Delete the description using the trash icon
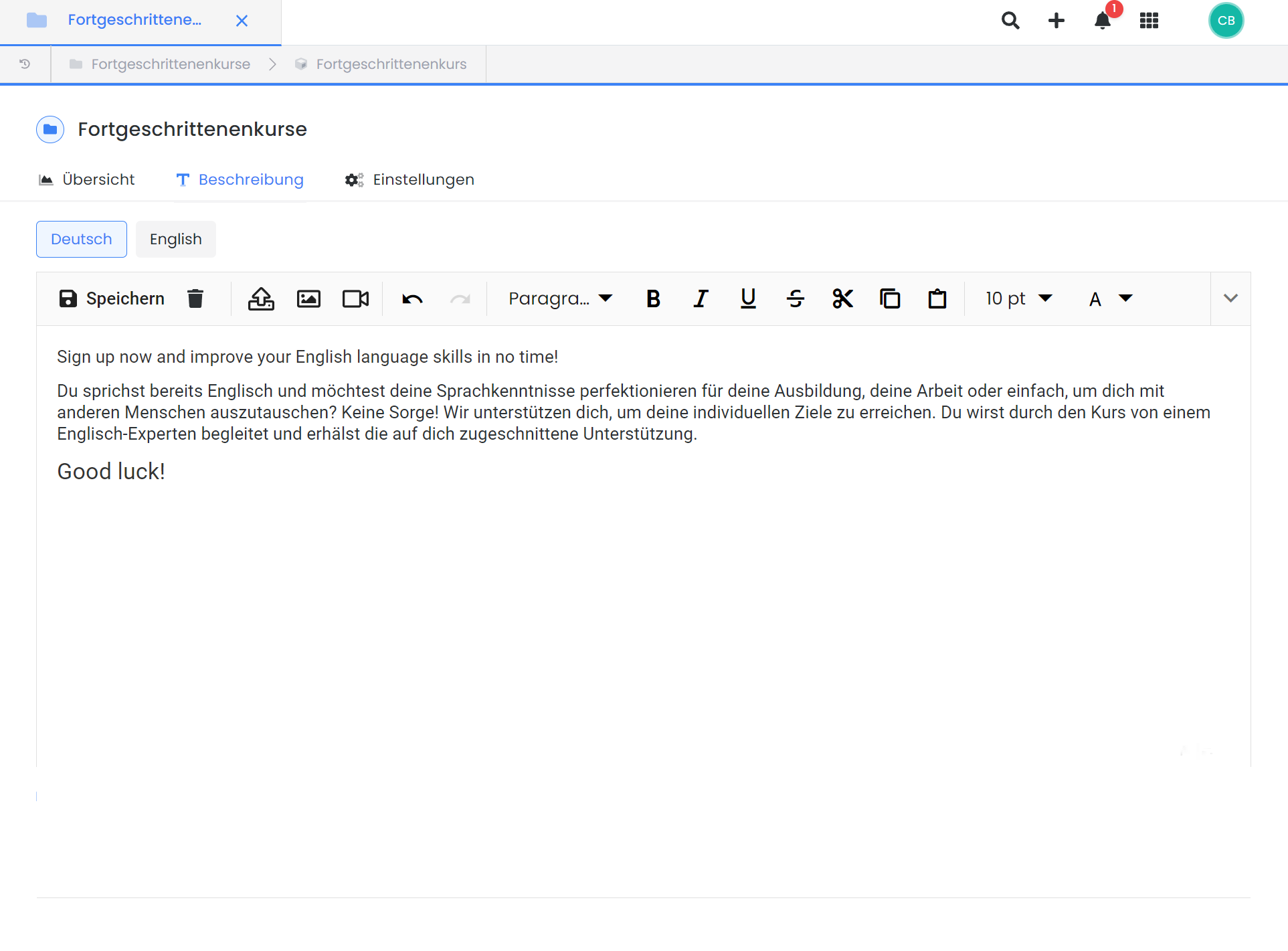1288x951 pixels. (195, 298)
